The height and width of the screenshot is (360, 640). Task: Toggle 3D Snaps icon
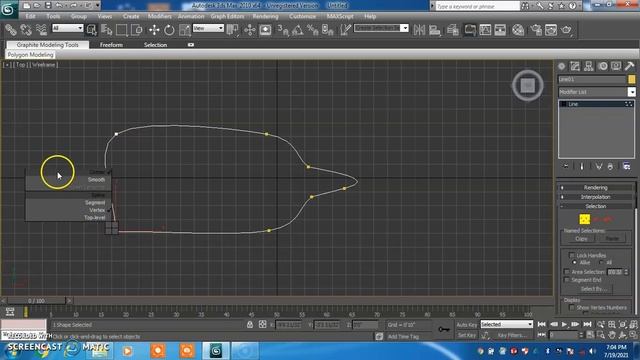click(283, 30)
